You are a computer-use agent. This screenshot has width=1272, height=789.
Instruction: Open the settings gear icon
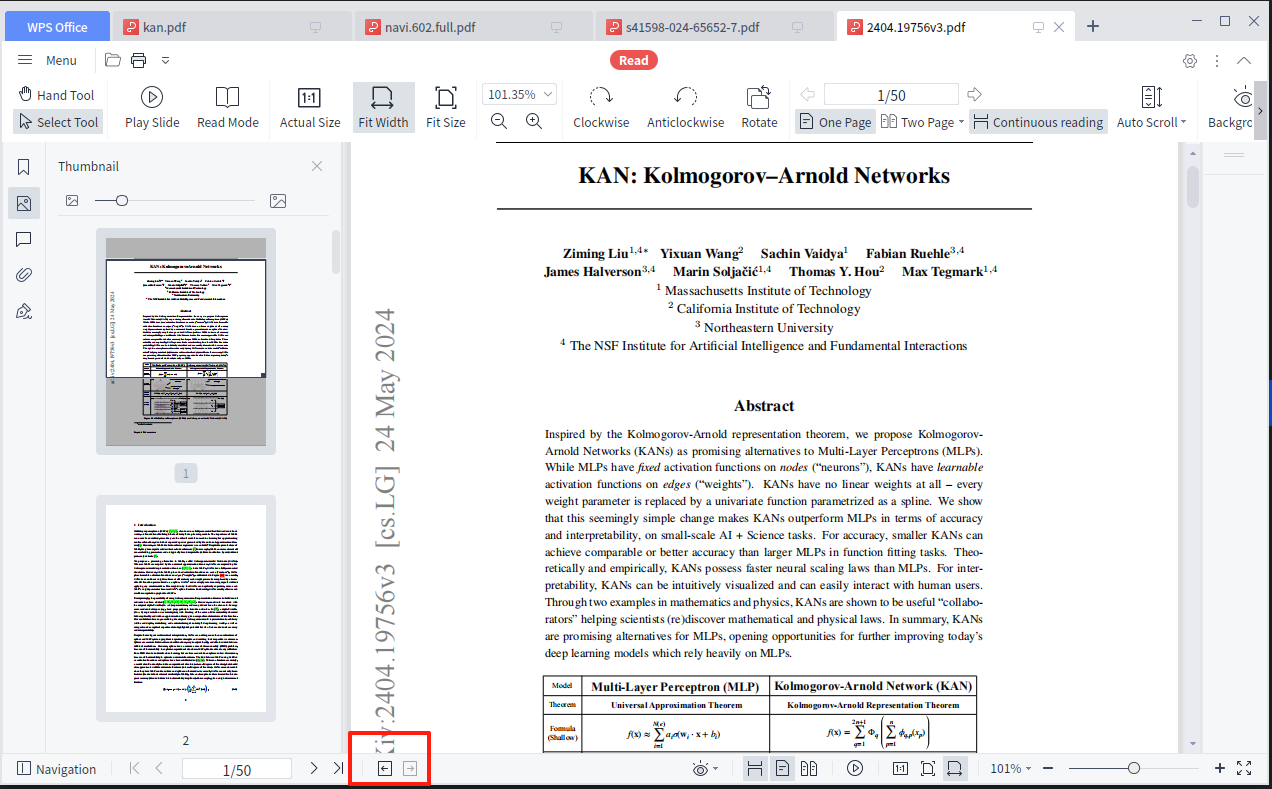tap(1190, 60)
